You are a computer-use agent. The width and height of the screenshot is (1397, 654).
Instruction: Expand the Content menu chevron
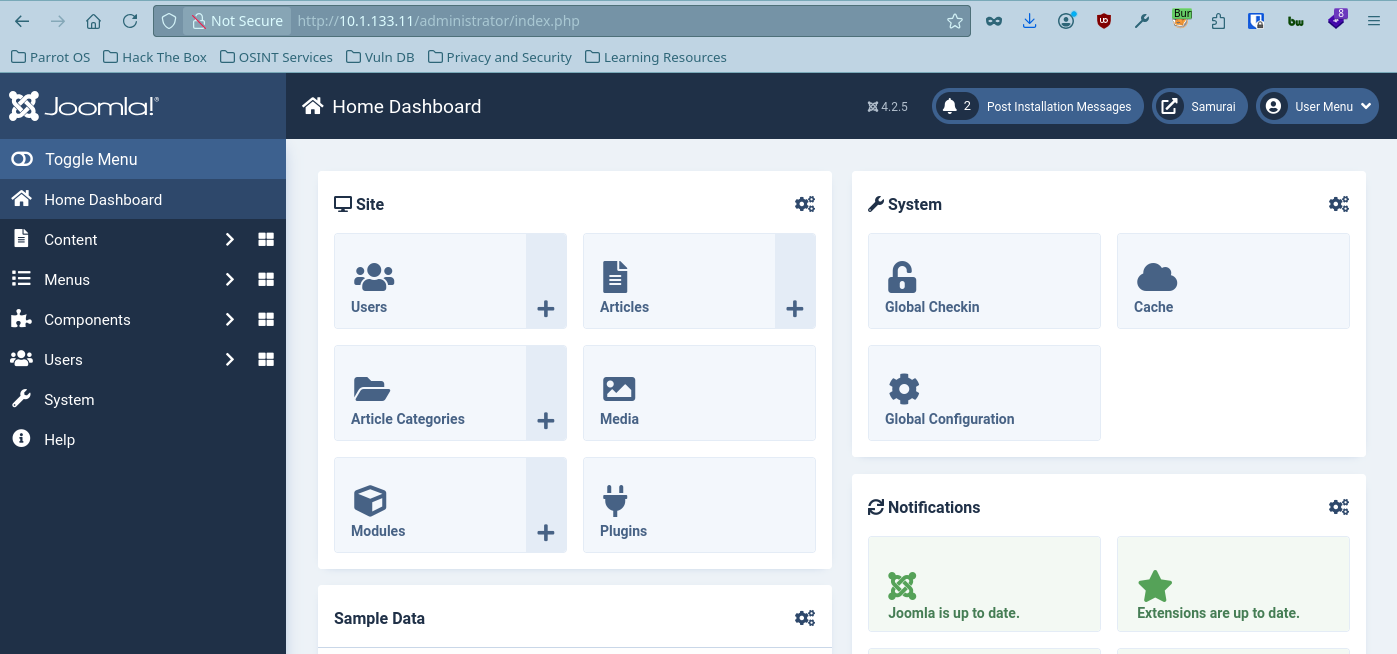[x=230, y=240]
